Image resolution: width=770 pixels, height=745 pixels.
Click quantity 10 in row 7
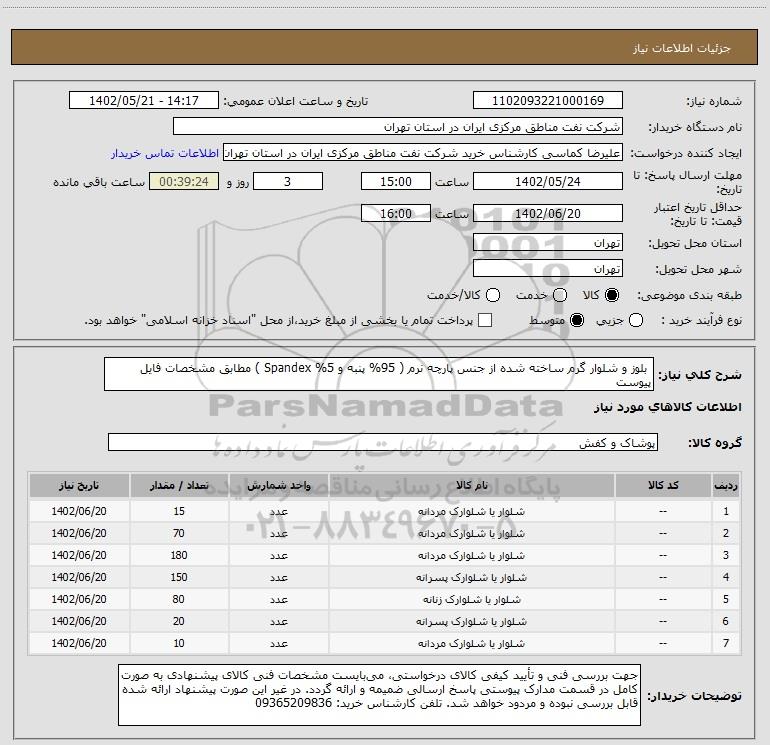click(179, 643)
